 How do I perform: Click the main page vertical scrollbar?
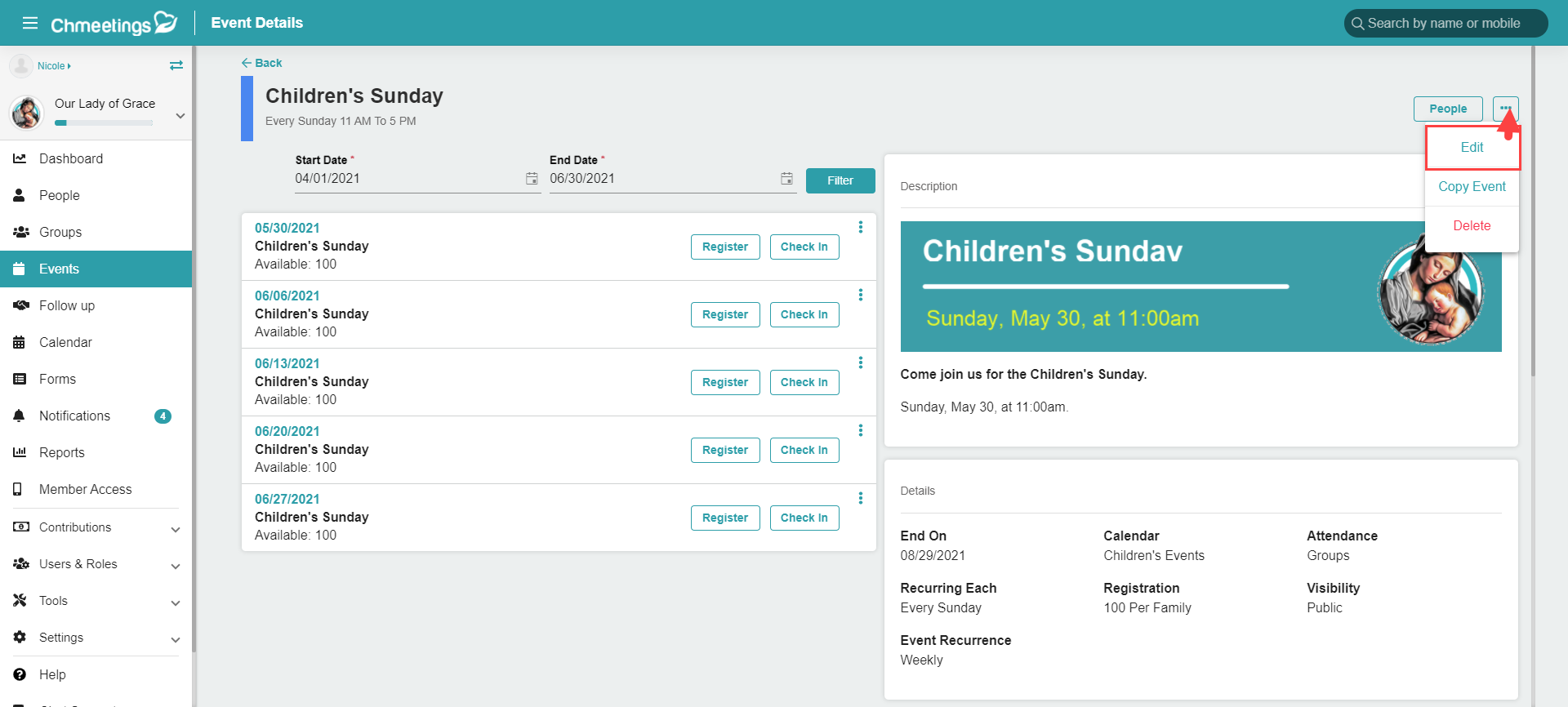pos(1534,212)
